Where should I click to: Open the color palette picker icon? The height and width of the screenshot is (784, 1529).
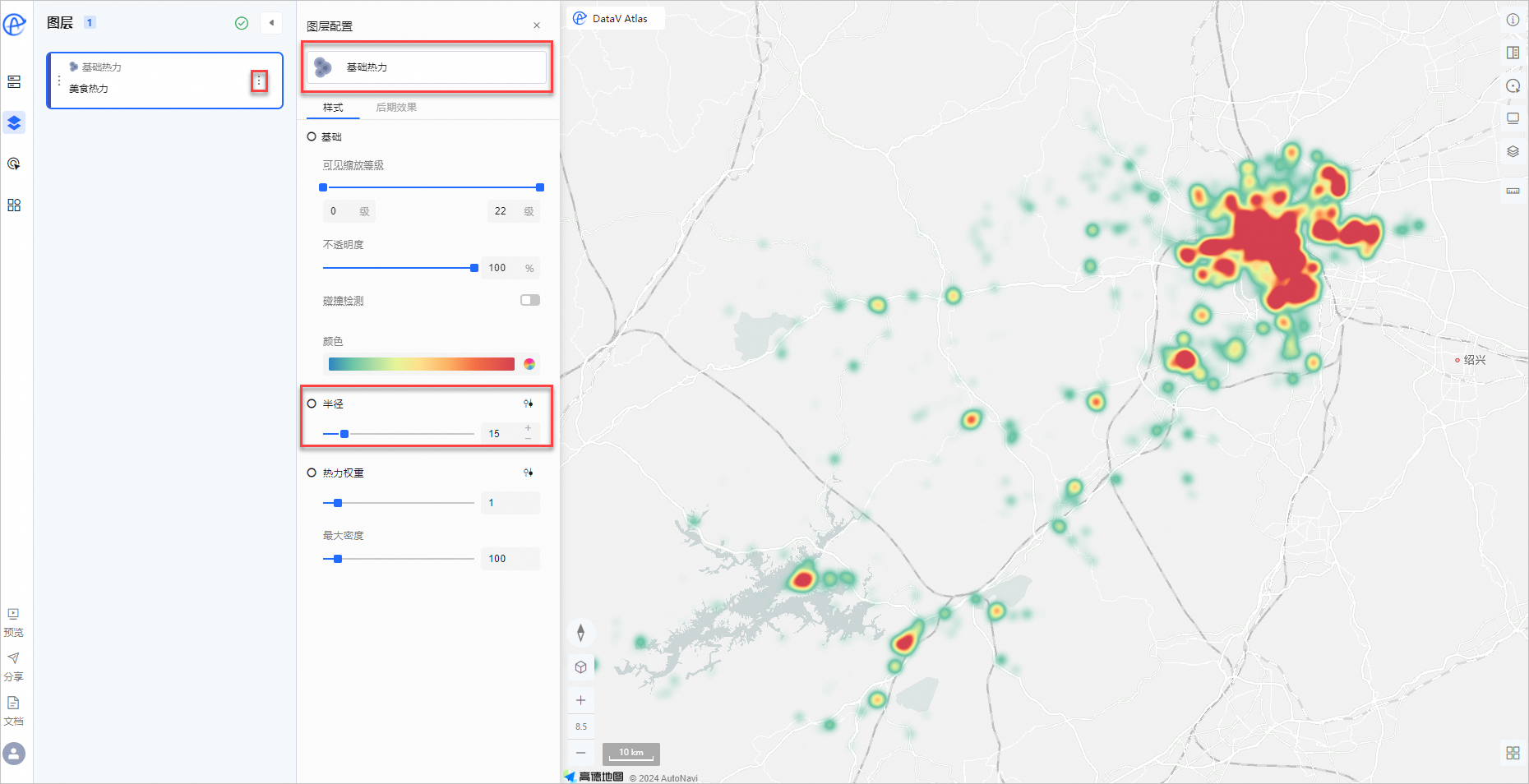[x=529, y=364]
